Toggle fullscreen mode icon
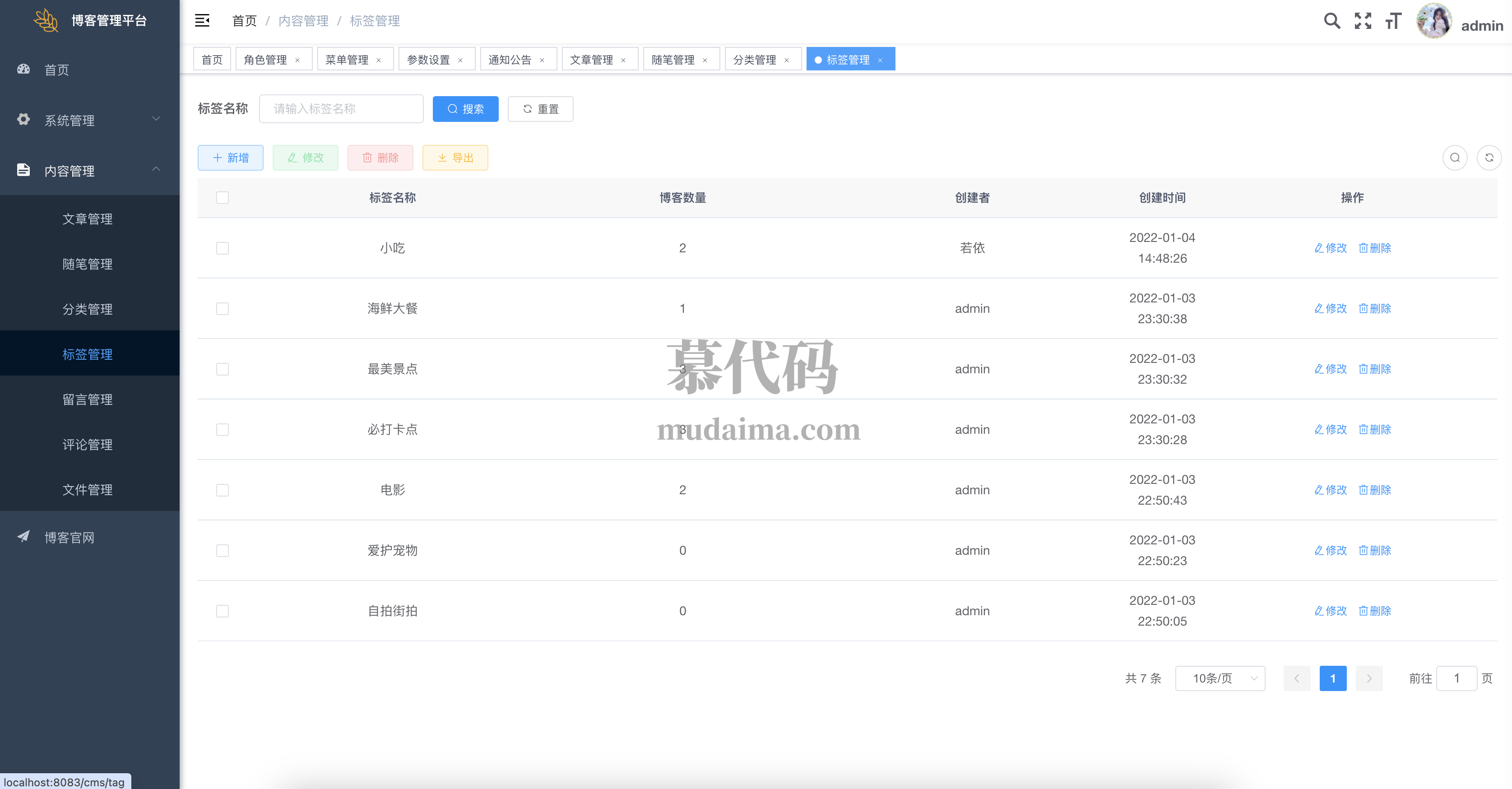Image resolution: width=1512 pixels, height=789 pixels. 1362,21
